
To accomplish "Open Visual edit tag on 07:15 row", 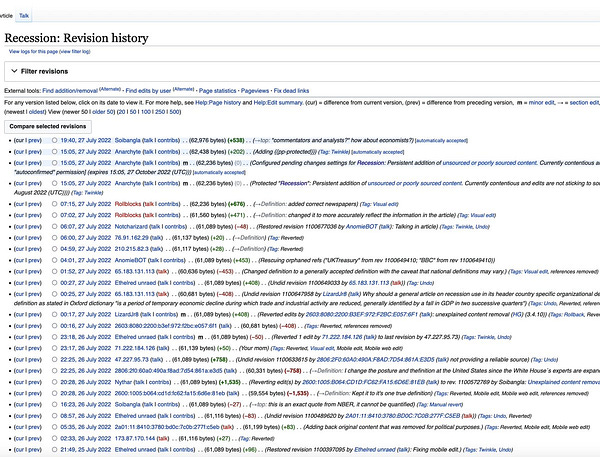I will click(386, 204).
